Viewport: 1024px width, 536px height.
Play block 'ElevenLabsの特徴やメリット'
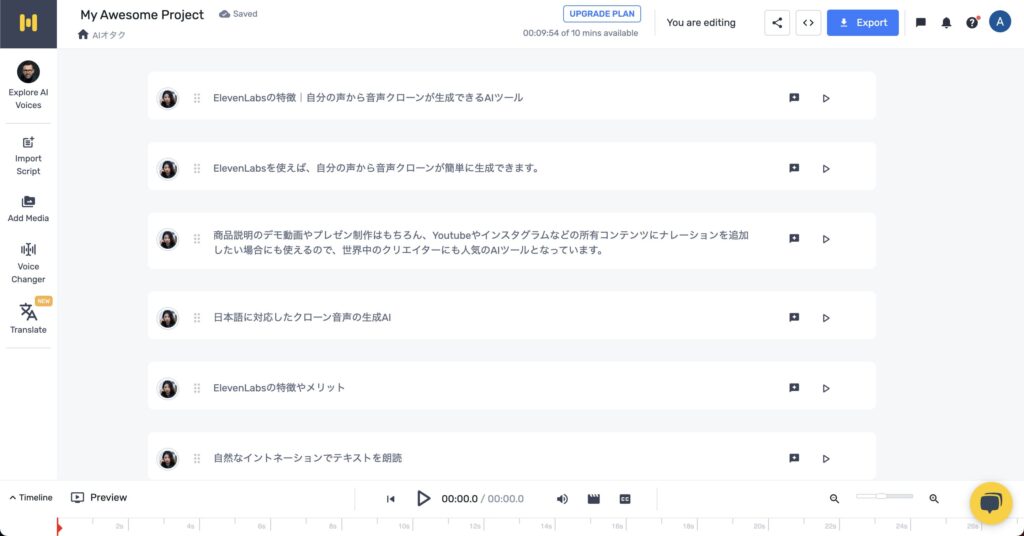click(x=826, y=388)
